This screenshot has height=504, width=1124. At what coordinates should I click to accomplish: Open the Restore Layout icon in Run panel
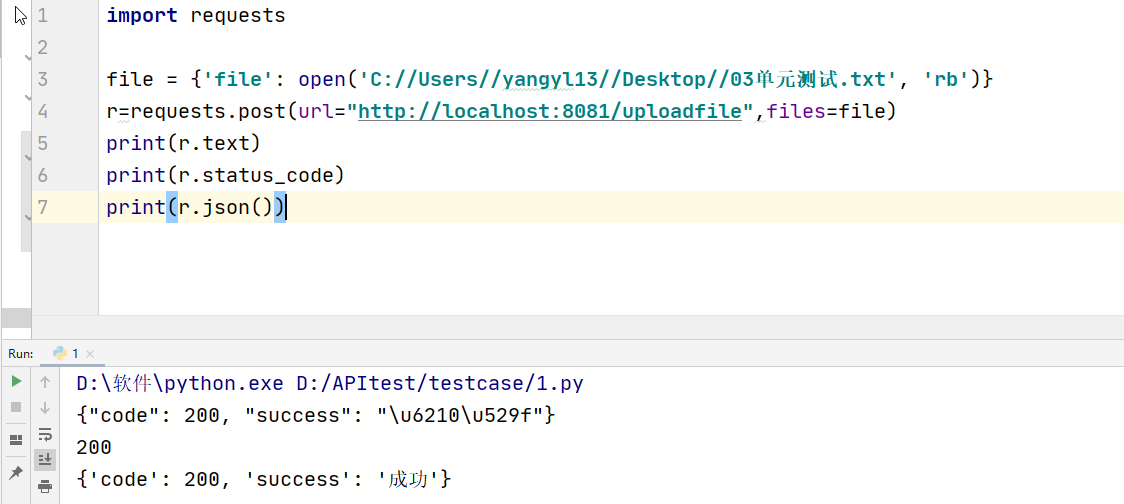[16, 439]
